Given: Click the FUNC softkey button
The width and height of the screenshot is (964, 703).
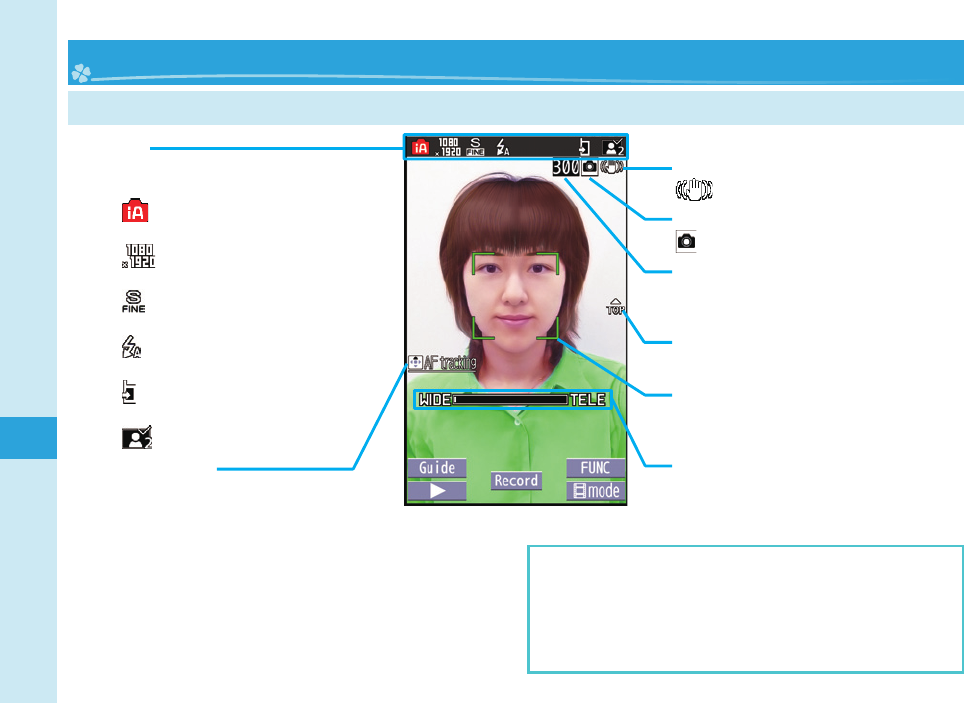Looking at the screenshot, I should pos(596,468).
